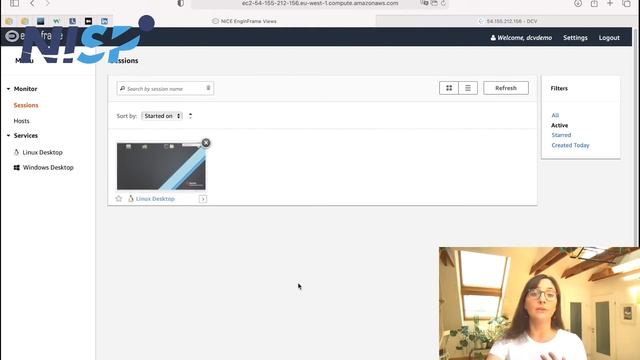Switch to NICE EnginFrame Views tab
Viewport: 640px width, 360px height.
coord(244,21)
